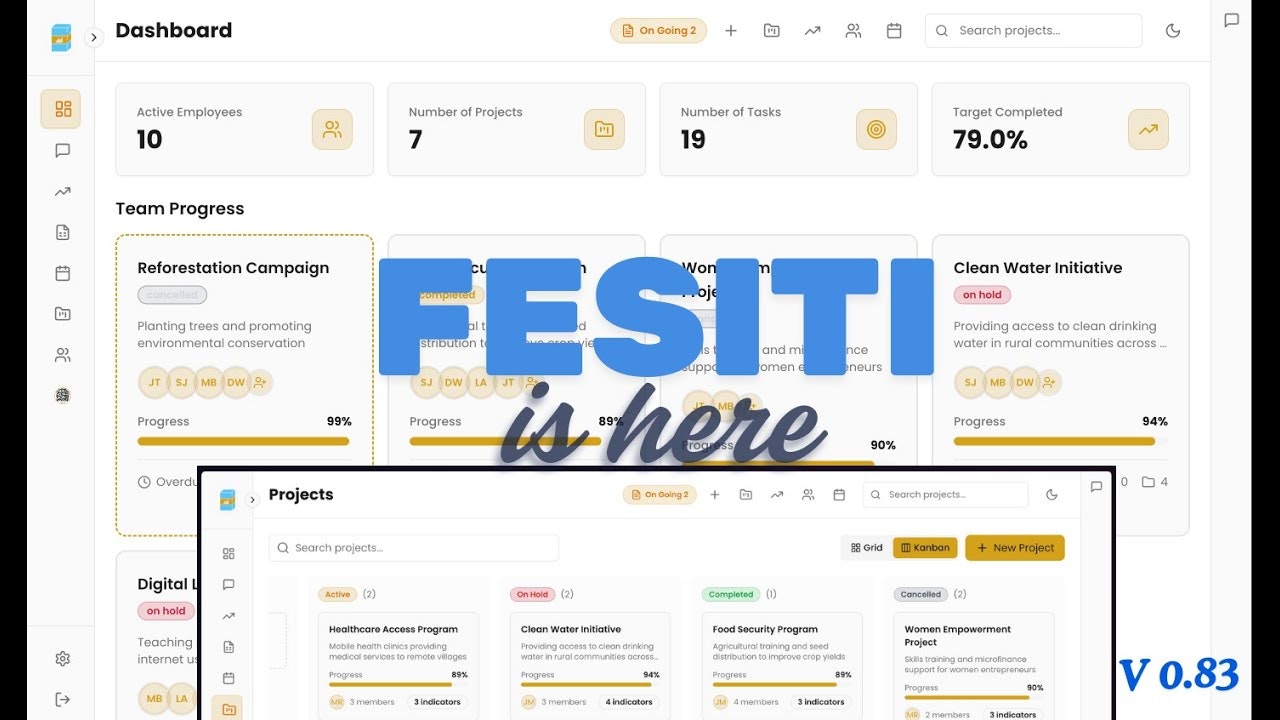Click Dashboard Clean Water 94% progress bar
This screenshot has width=1280, height=720.
1060,441
